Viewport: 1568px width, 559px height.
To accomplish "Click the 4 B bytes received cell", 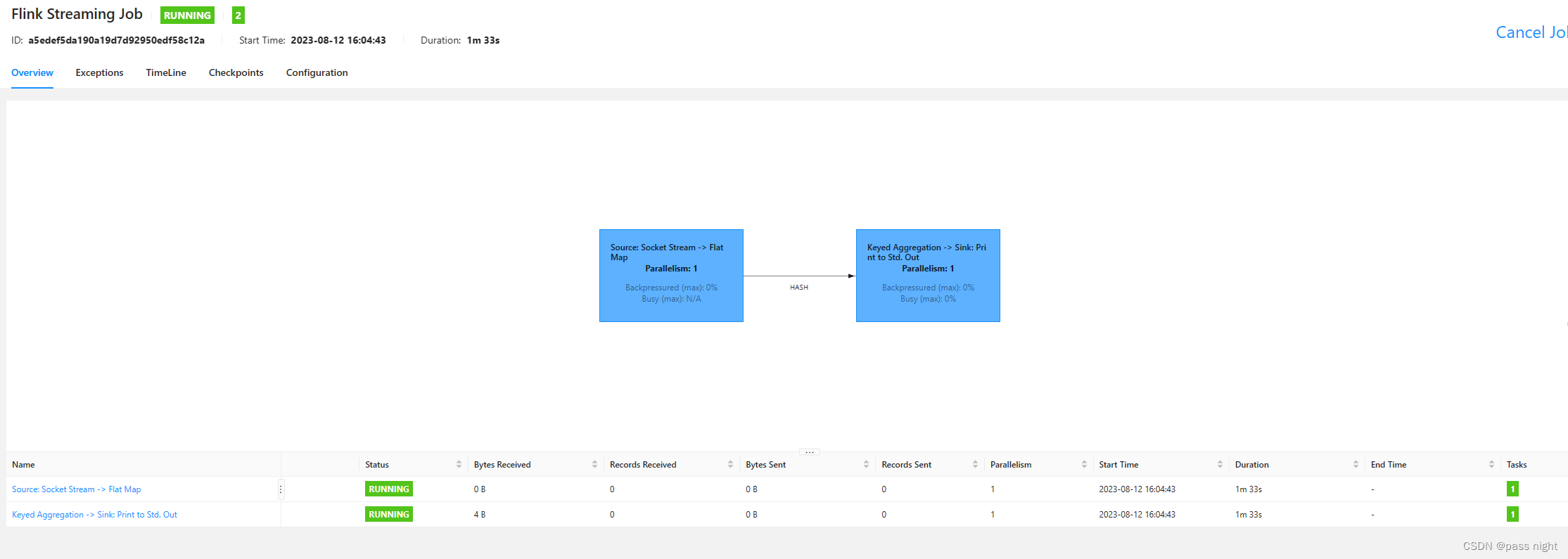I will point(480,515).
